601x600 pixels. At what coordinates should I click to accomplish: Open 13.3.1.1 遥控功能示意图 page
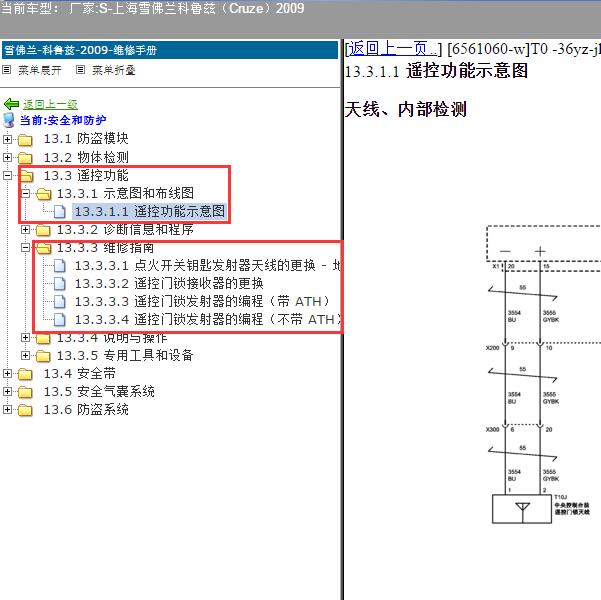[x=149, y=212]
